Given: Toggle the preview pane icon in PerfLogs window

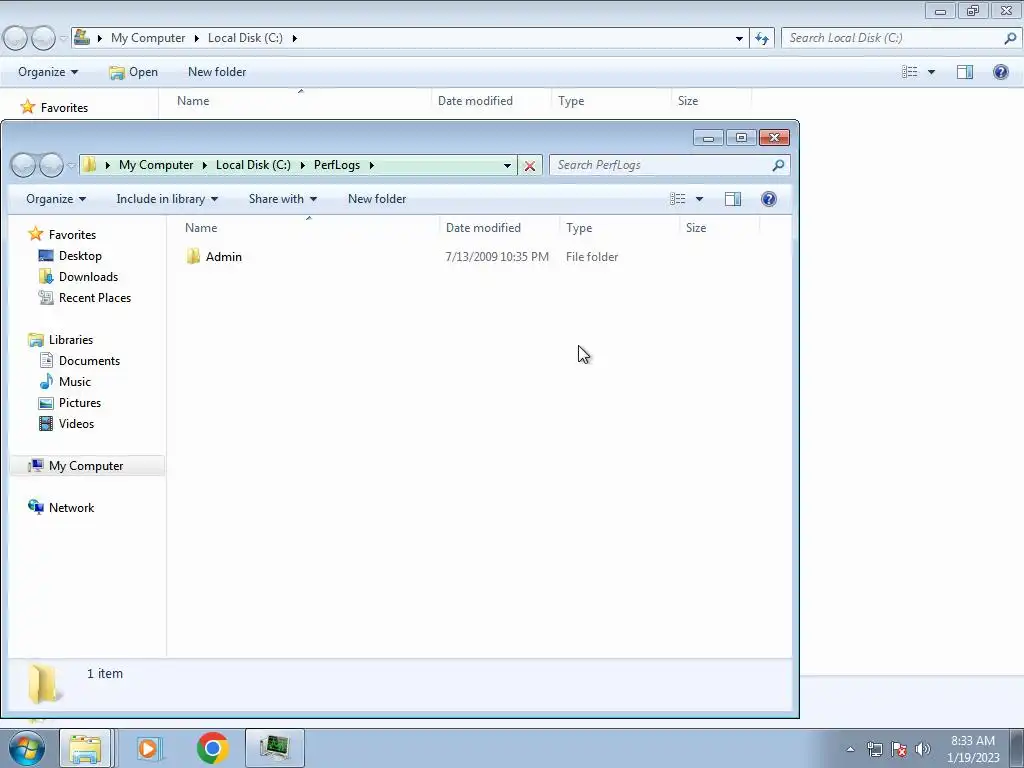Looking at the screenshot, I should (733, 199).
